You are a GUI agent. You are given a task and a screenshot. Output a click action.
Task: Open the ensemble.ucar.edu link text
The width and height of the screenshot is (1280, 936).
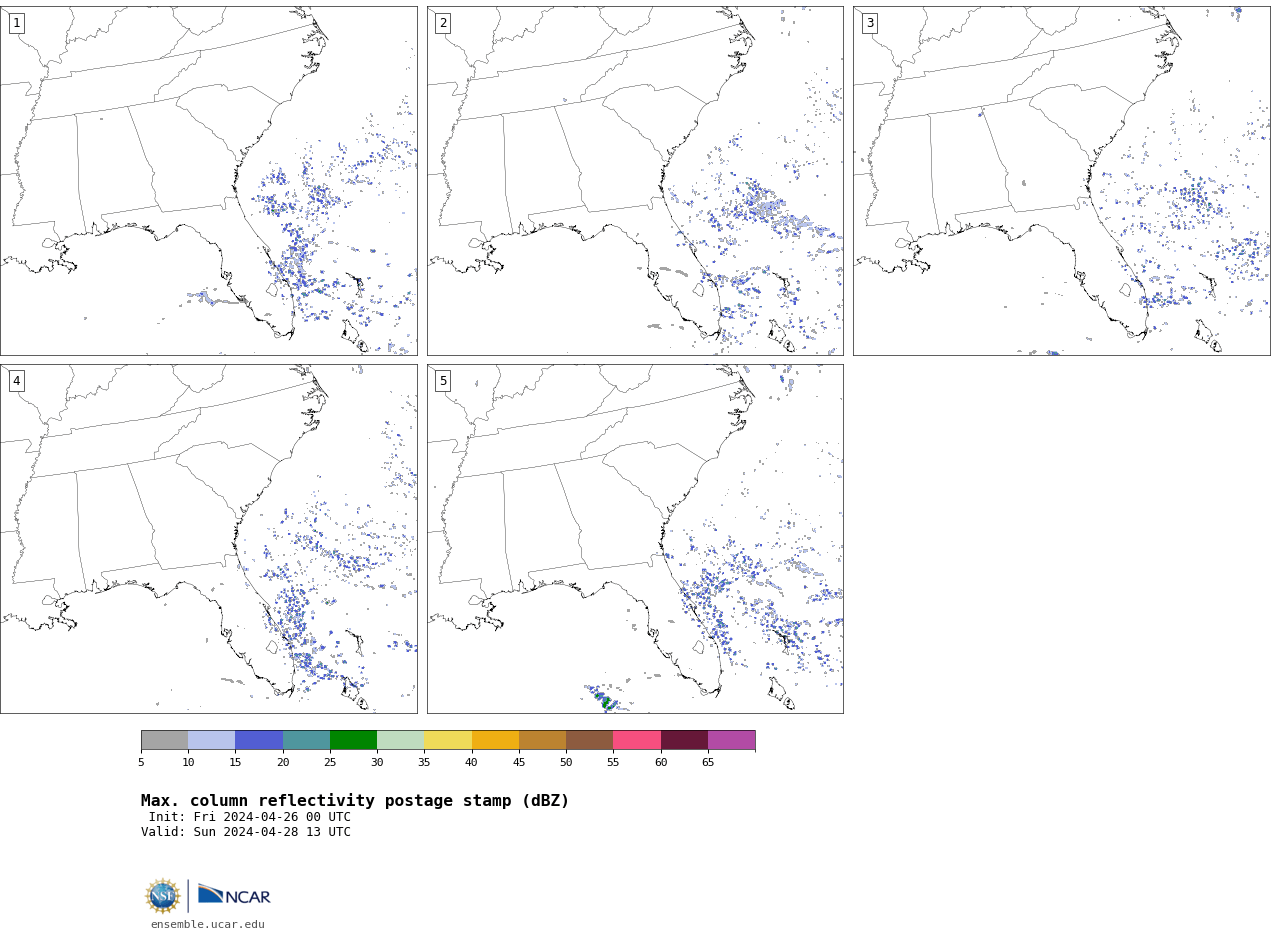point(208,925)
